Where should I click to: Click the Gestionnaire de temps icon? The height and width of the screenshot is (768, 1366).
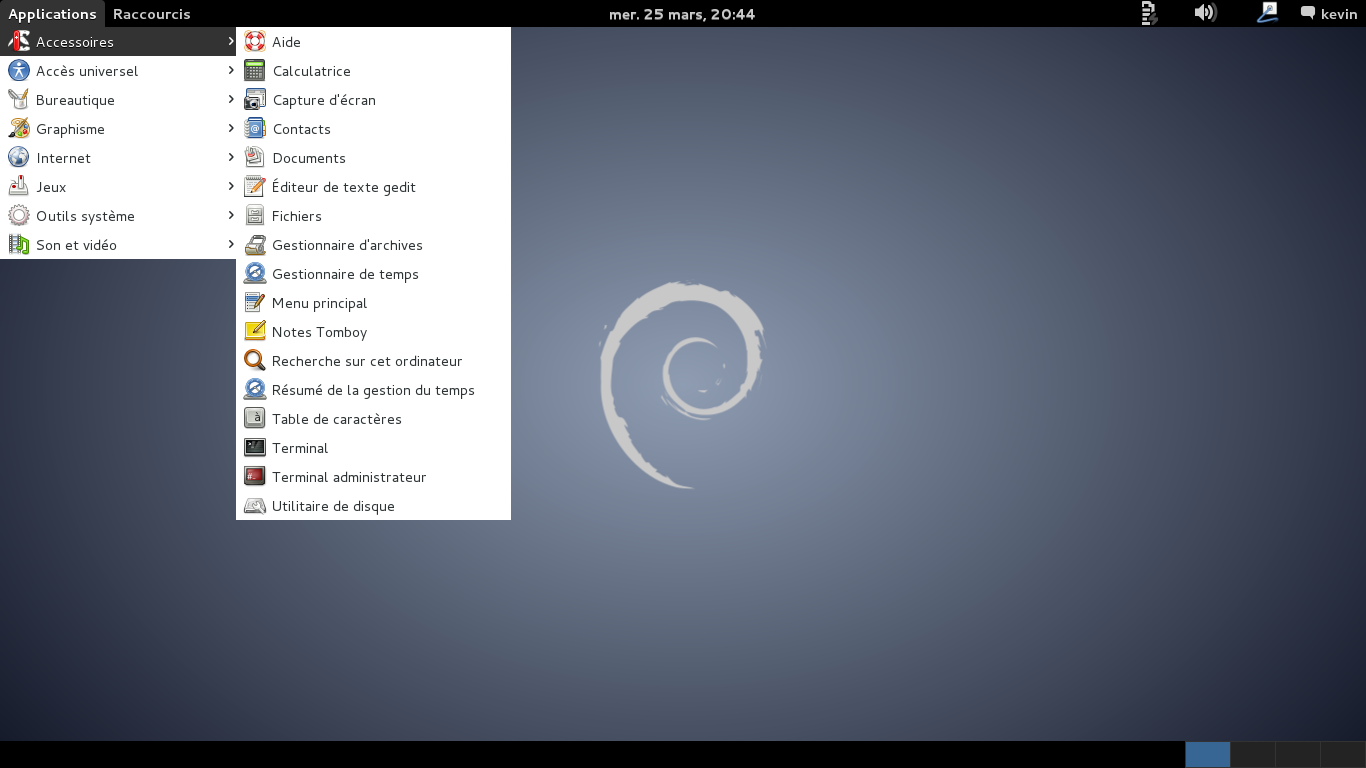click(255, 274)
